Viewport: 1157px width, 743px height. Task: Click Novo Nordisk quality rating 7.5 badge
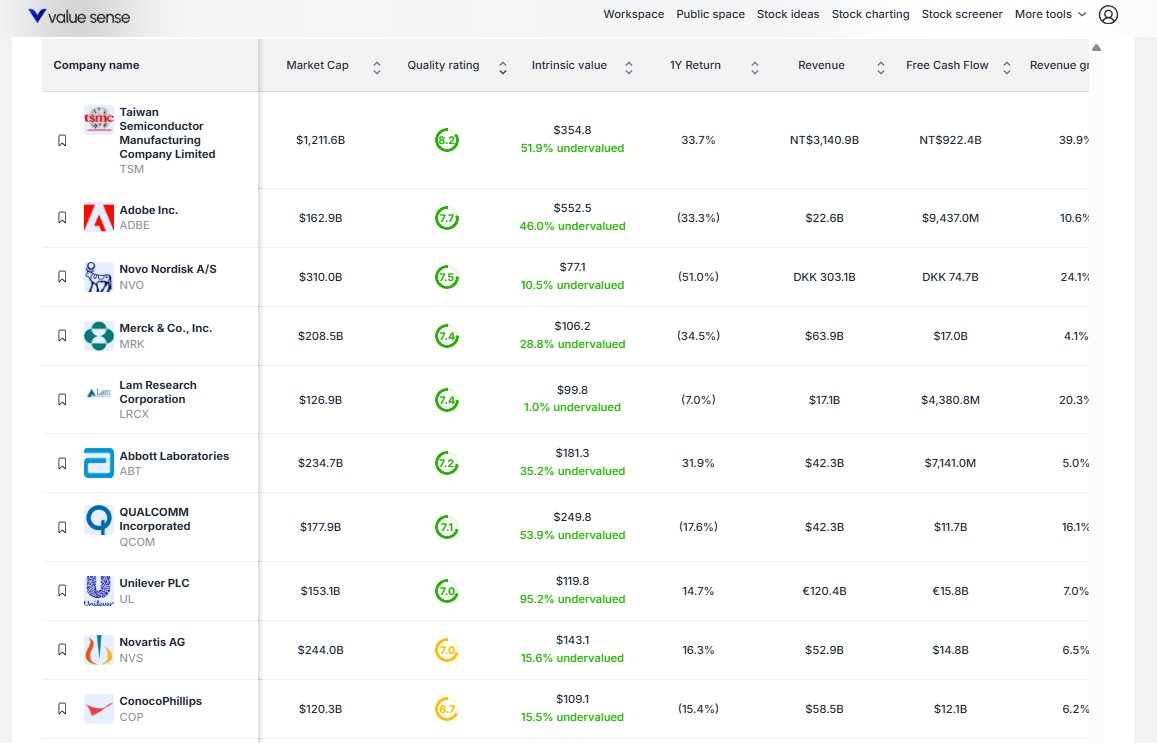tap(447, 277)
